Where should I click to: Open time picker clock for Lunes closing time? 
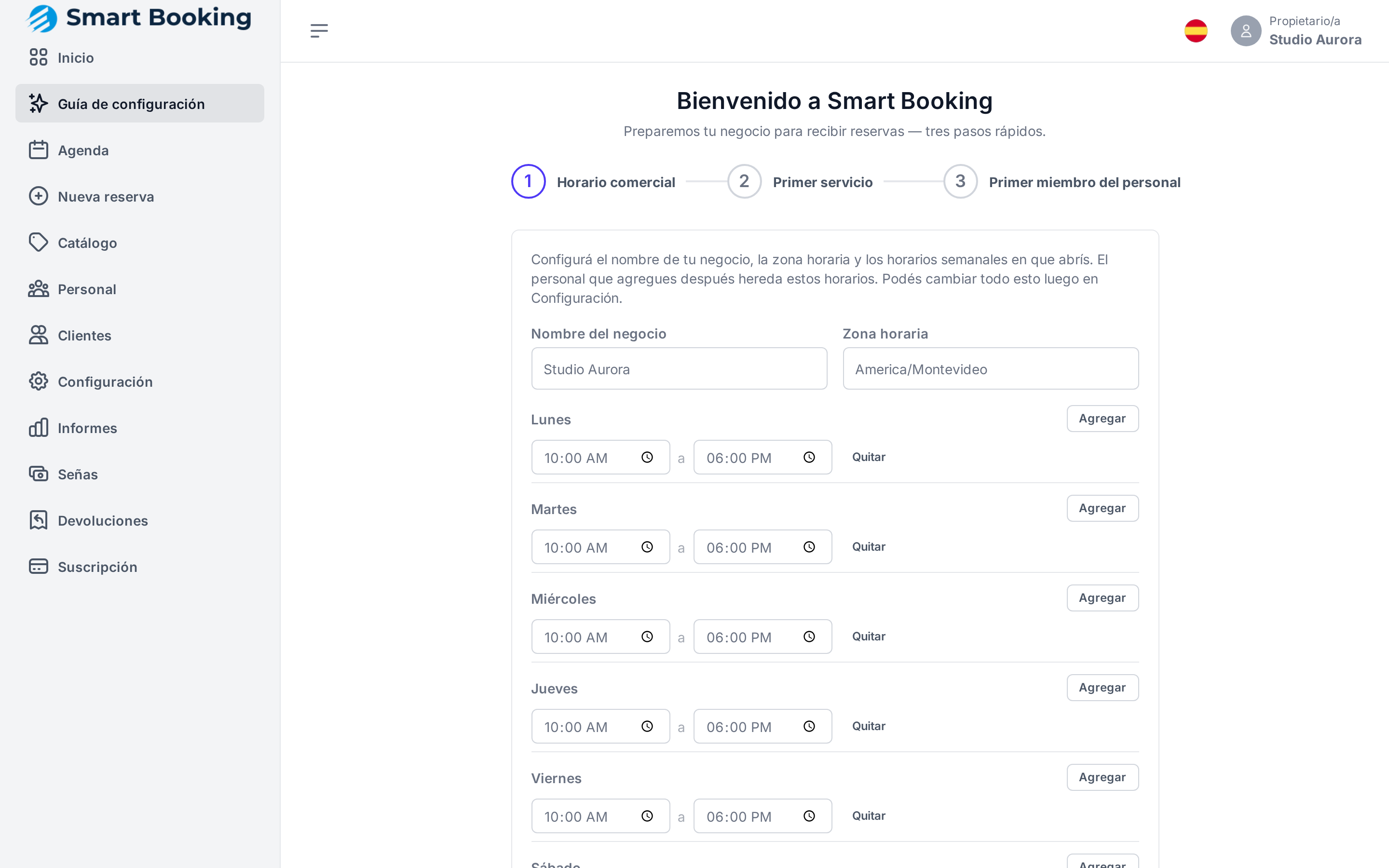click(x=809, y=458)
